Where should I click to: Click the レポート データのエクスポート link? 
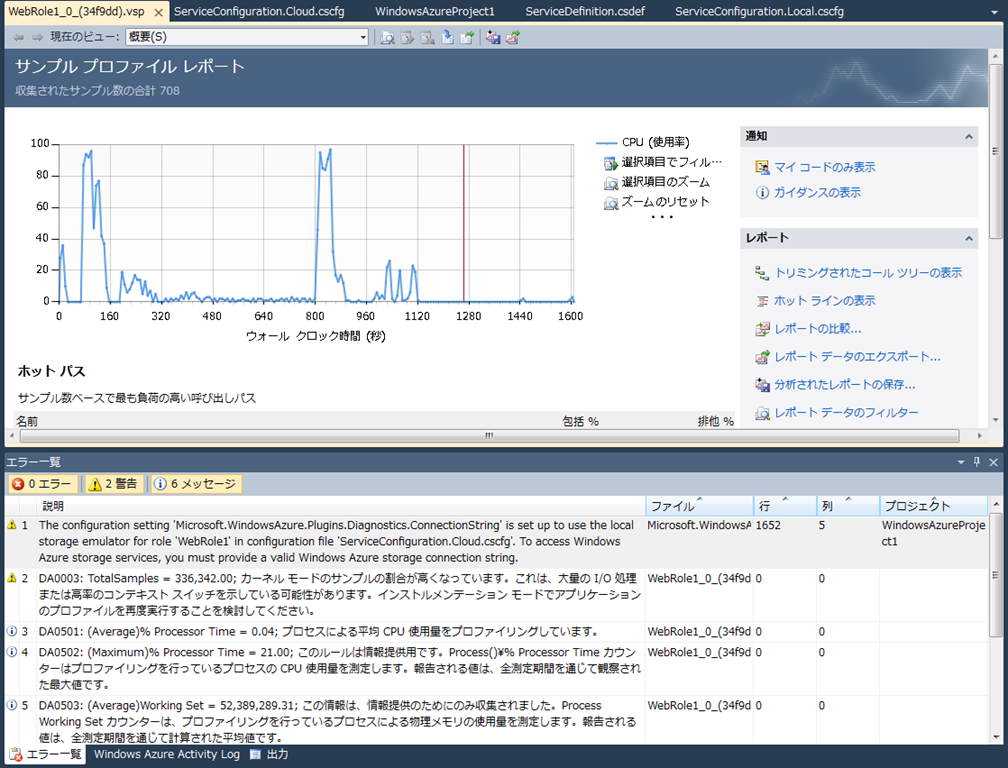[x=857, y=356]
